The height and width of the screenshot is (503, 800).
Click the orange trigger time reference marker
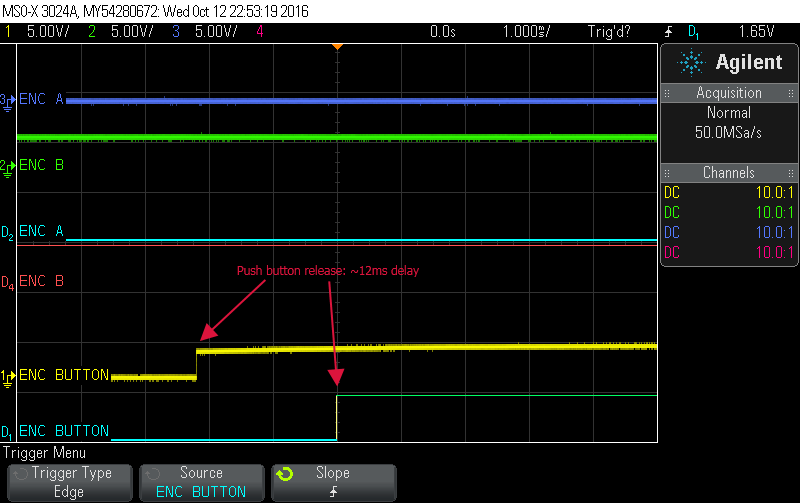[337, 46]
